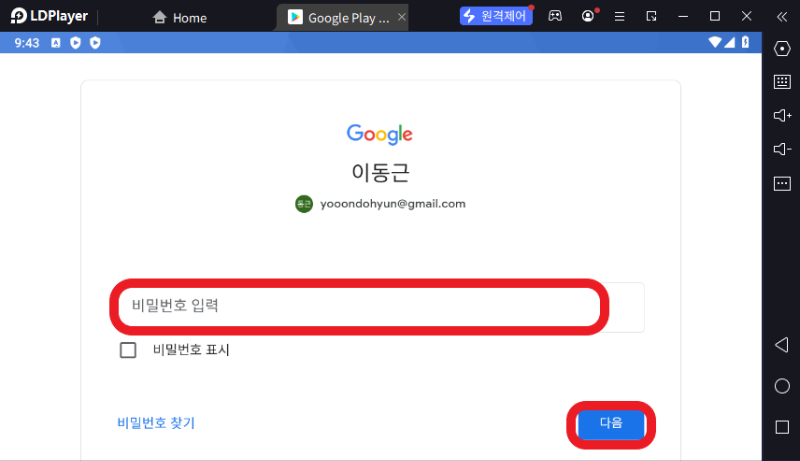800x461 pixels.
Task: Open the LDPlayer user account icon
Action: point(588,16)
